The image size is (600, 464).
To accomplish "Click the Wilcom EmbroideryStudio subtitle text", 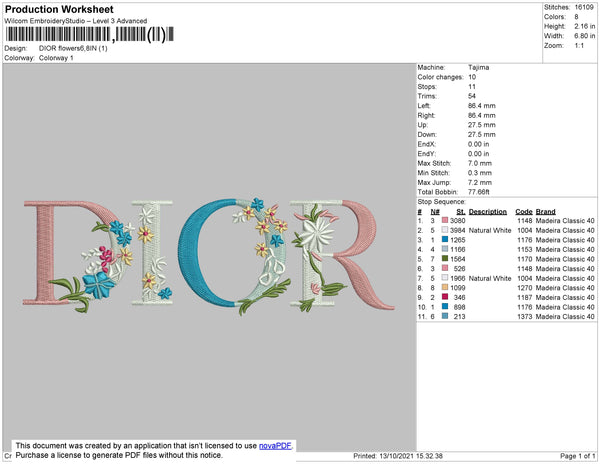I will tap(76, 21).
